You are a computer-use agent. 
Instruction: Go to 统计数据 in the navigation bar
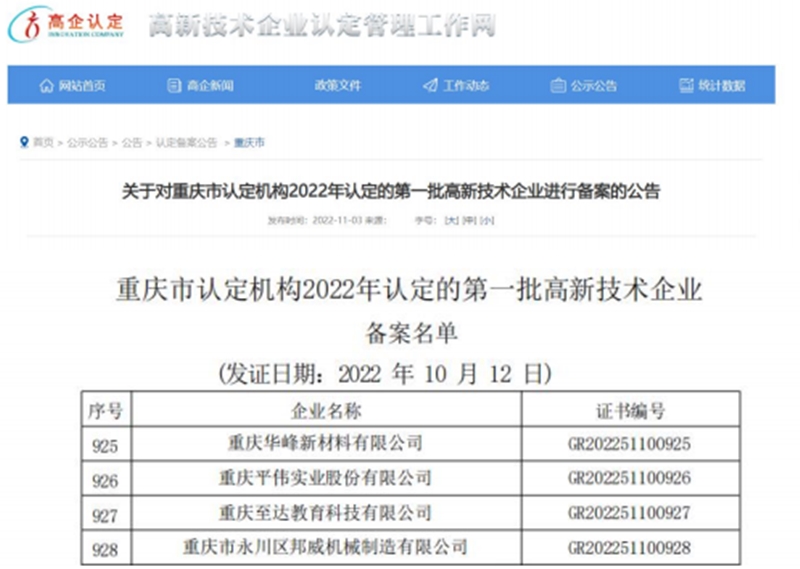pyautogui.click(x=721, y=86)
